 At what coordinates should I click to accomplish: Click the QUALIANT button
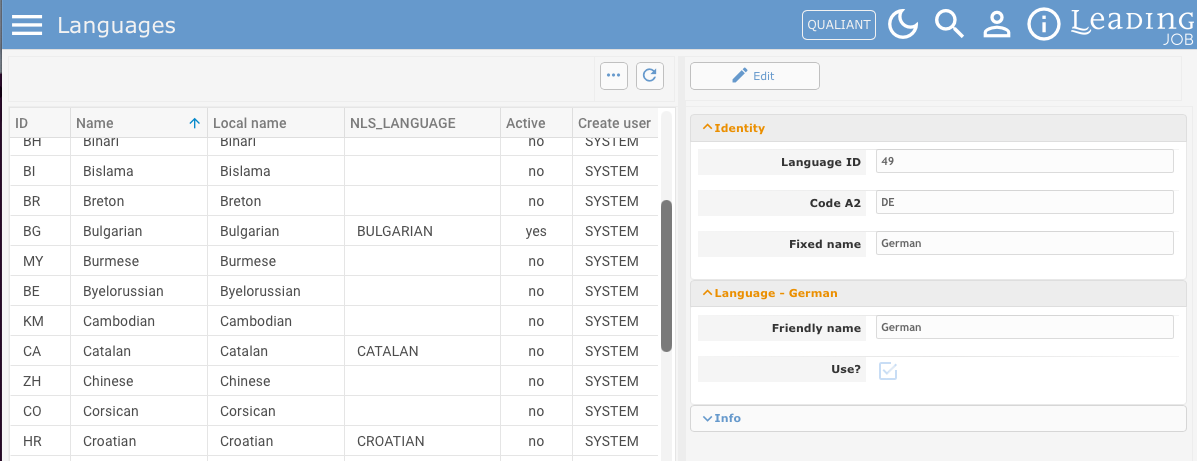point(839,24)
